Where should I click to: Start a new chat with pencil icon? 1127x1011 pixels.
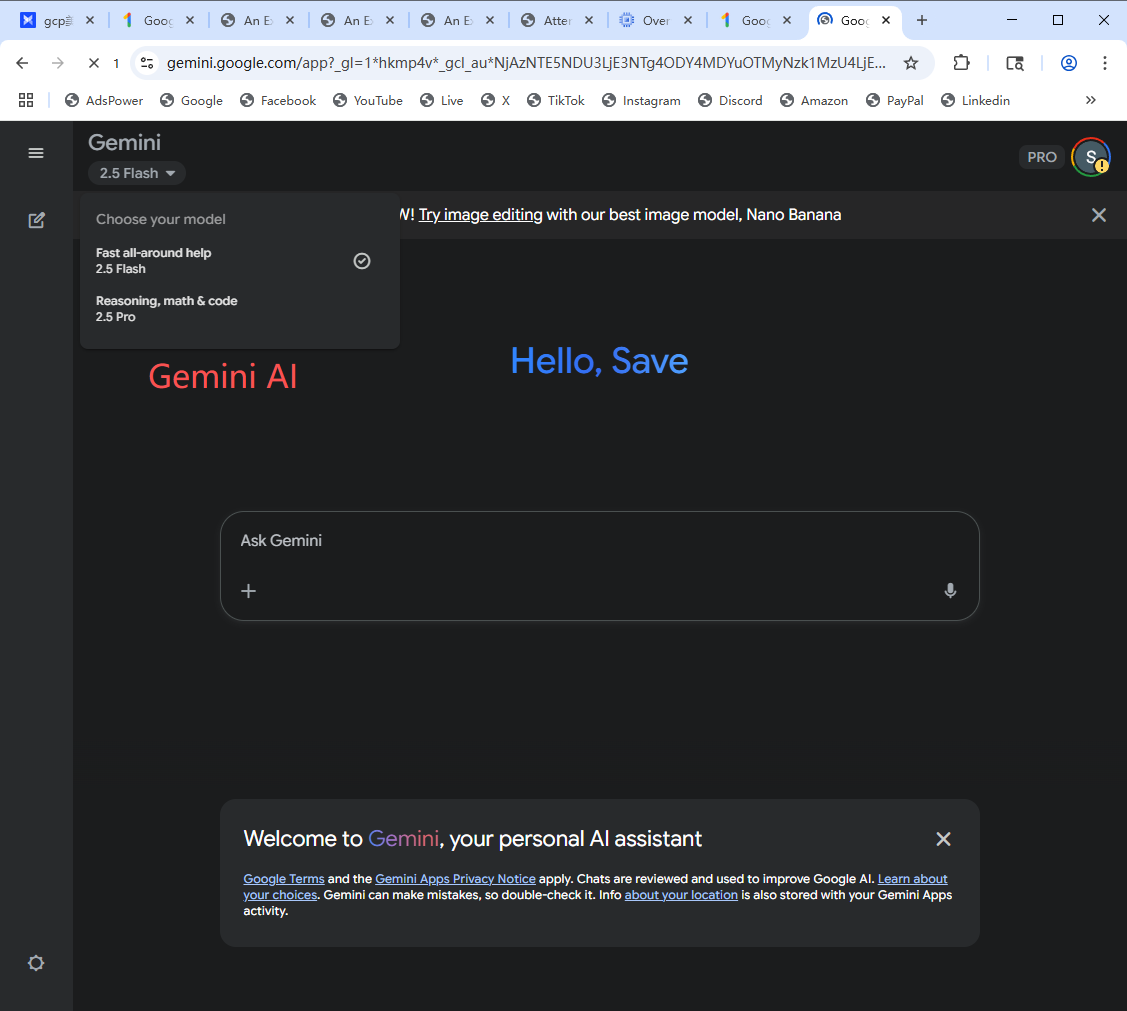click(36, 220)
